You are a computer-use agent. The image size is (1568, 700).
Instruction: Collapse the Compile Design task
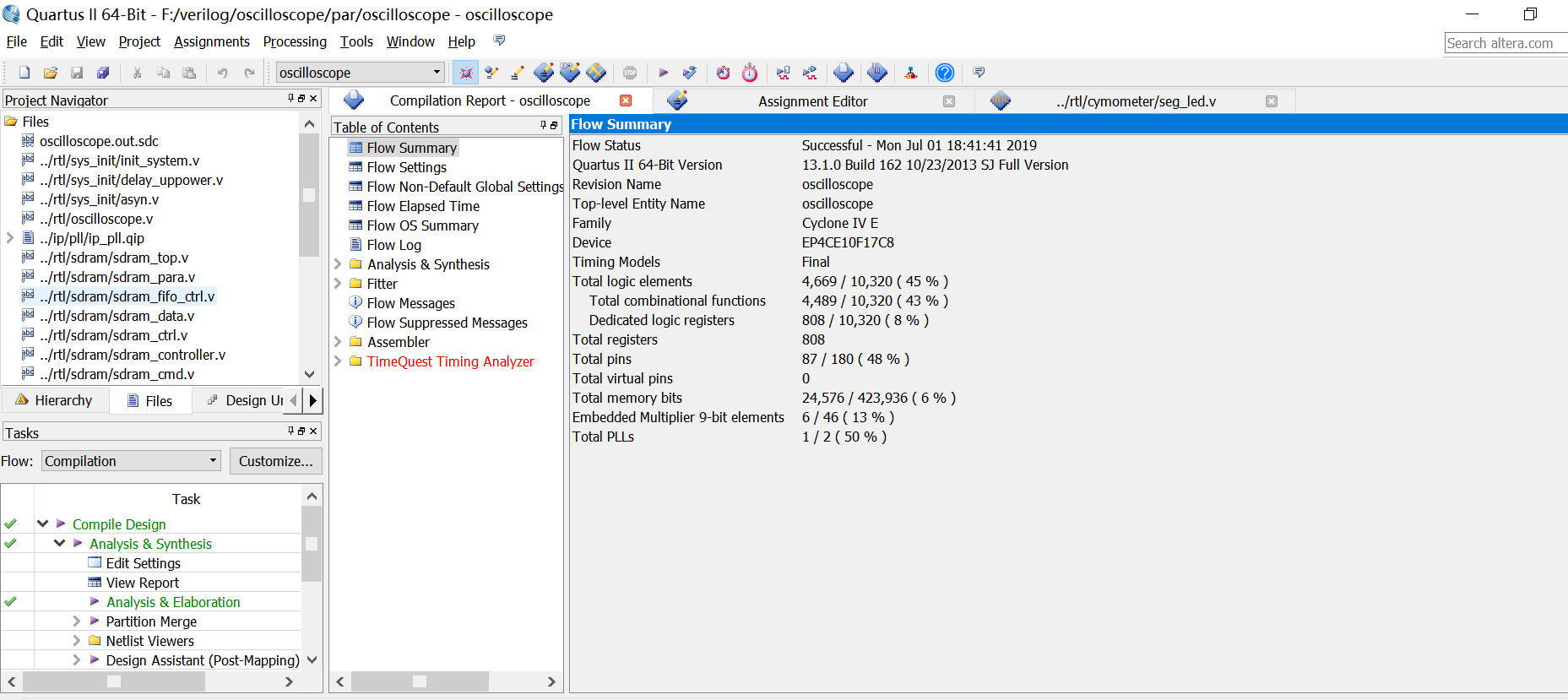point(42,524)
